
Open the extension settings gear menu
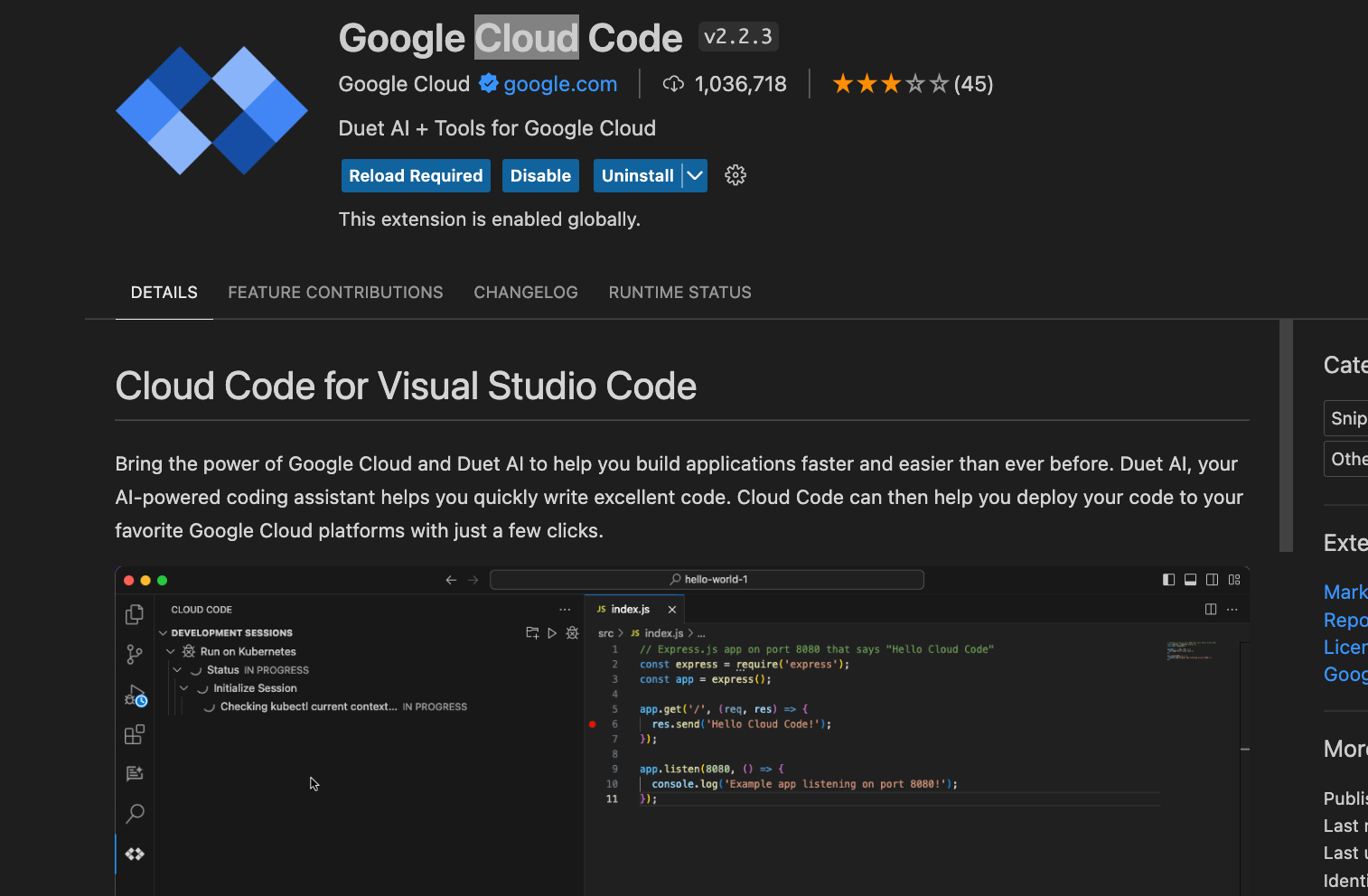click(x=736, y=175)
